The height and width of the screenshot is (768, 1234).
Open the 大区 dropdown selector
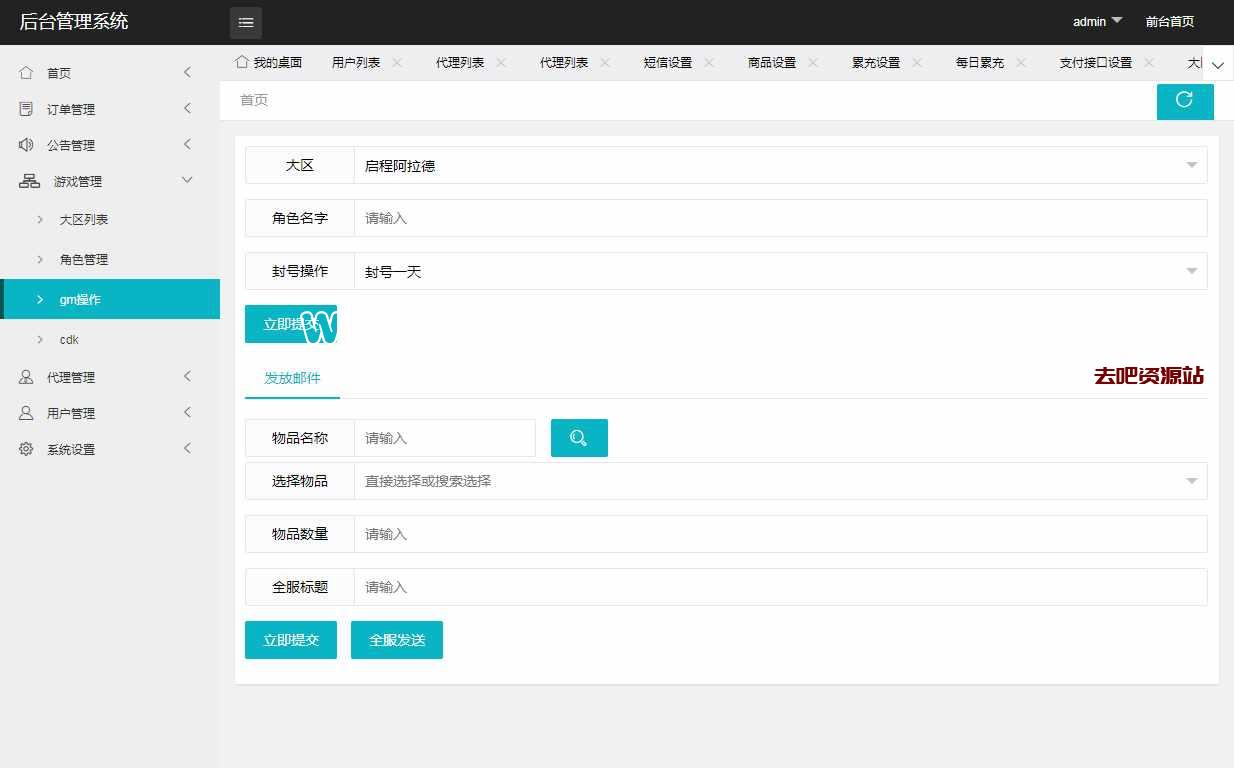780,166
